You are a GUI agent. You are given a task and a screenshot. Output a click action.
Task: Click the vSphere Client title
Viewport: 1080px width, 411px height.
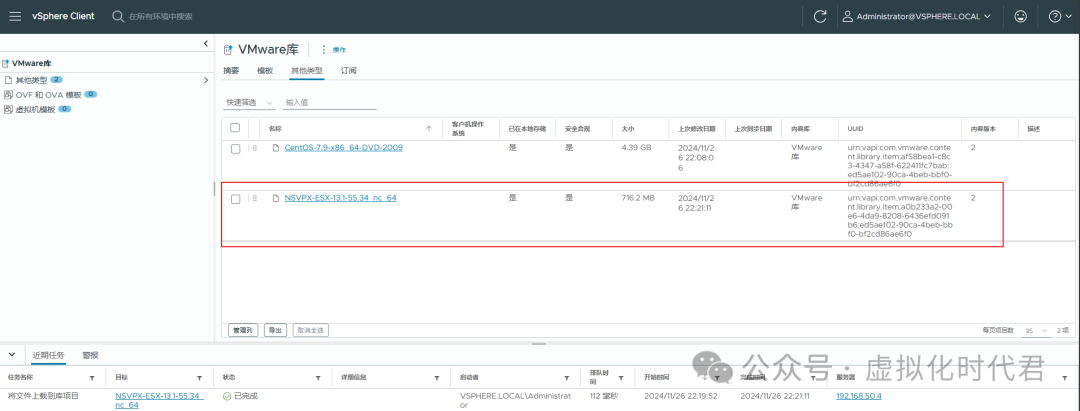[63, 16]
